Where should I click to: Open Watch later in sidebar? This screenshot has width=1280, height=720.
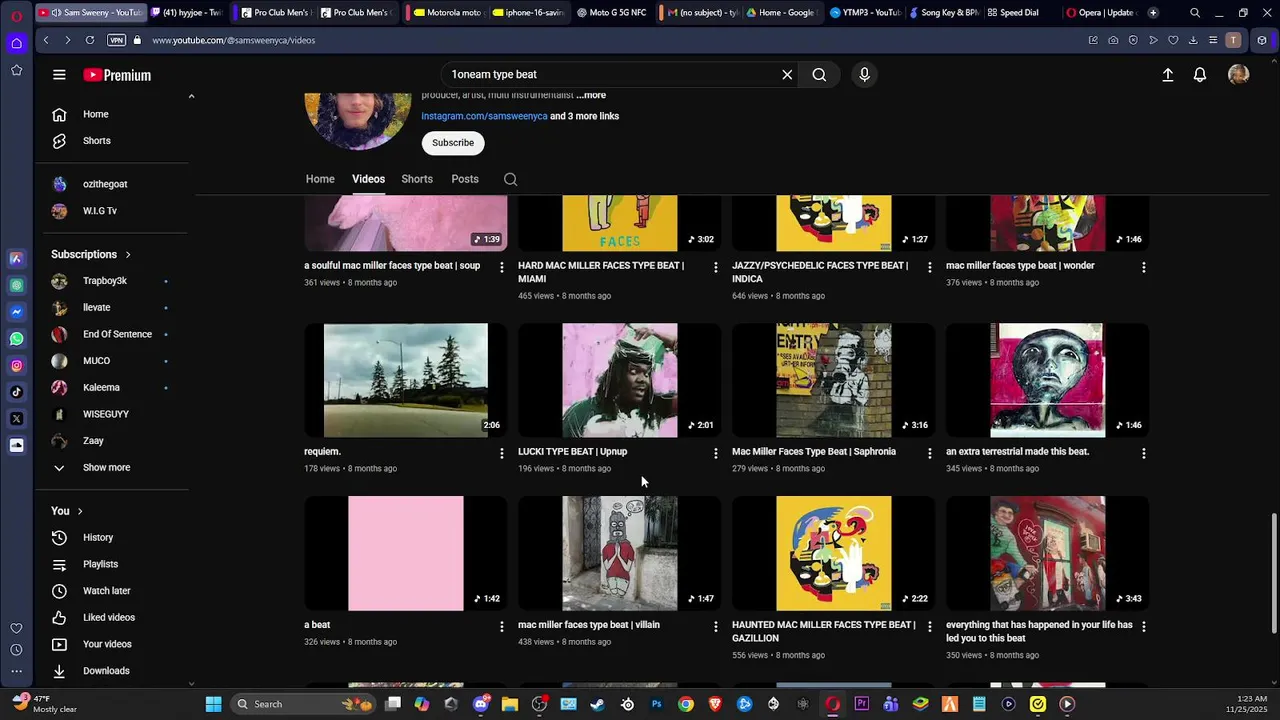(x=106, y=591)
